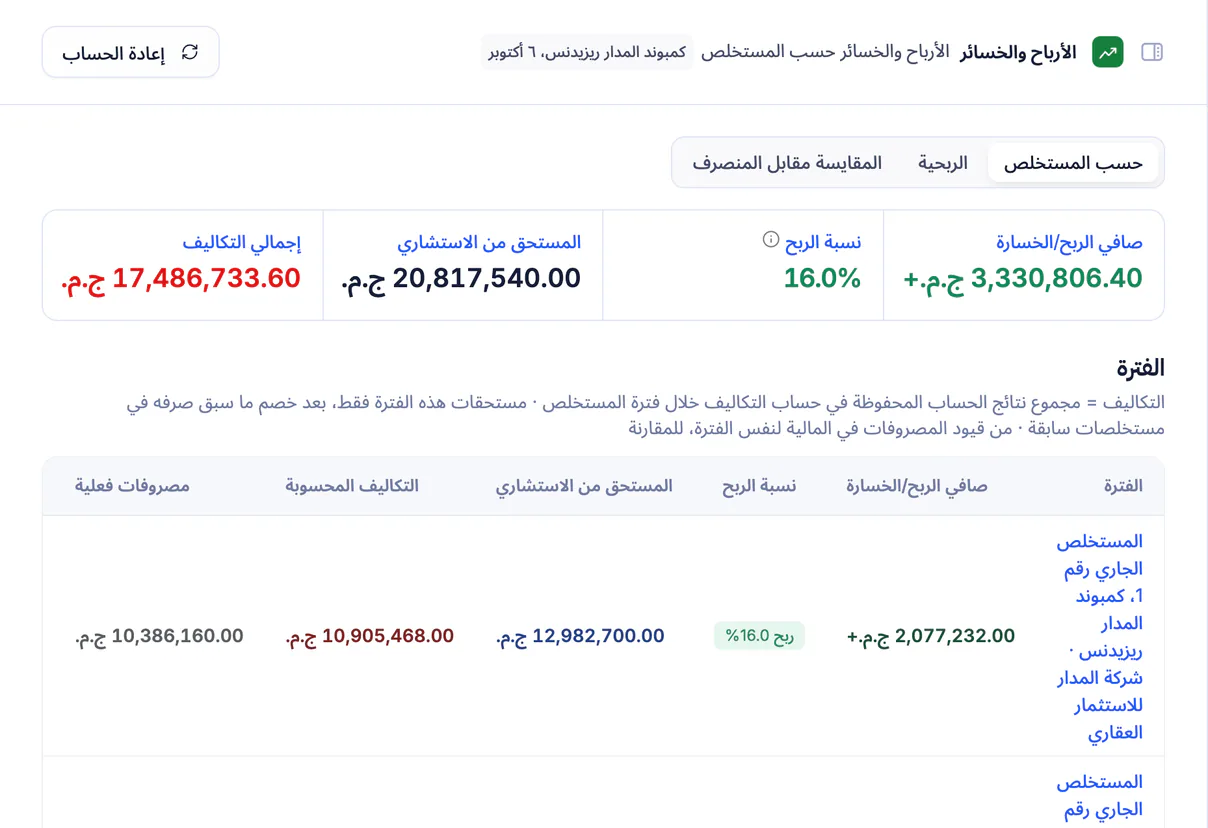Screen dimensions: 1208x828
Task: Click the green profit-and-loss trend icon
Action: tap(1108, 52)
